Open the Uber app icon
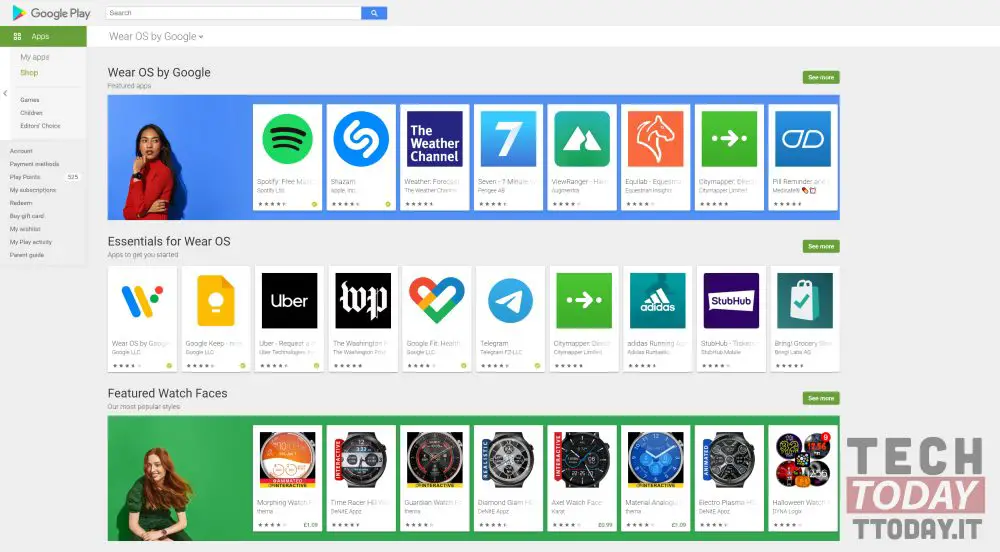 click(x=290, y=301)
